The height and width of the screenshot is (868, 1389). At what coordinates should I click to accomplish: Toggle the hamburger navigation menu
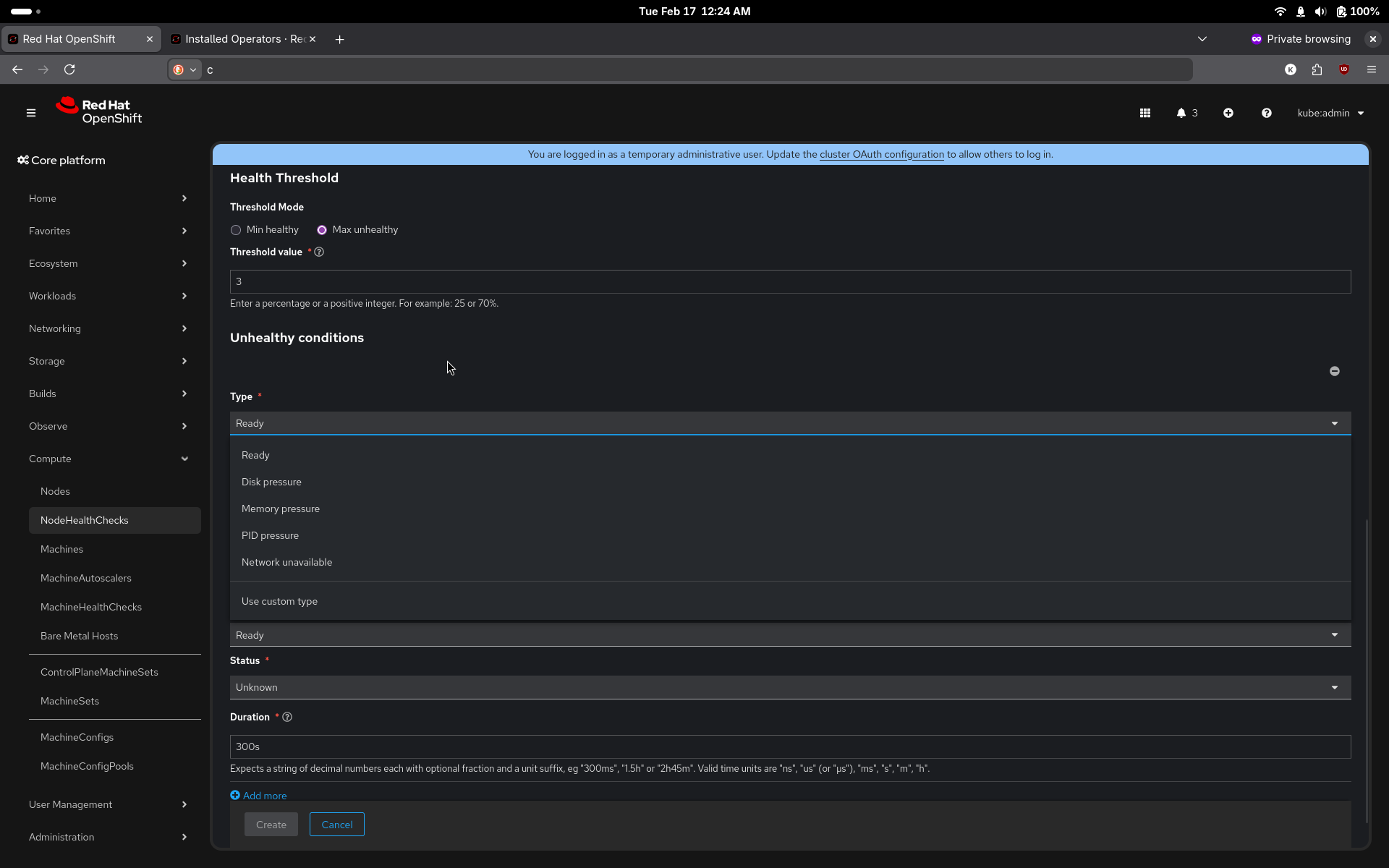[x=31, y=113]
